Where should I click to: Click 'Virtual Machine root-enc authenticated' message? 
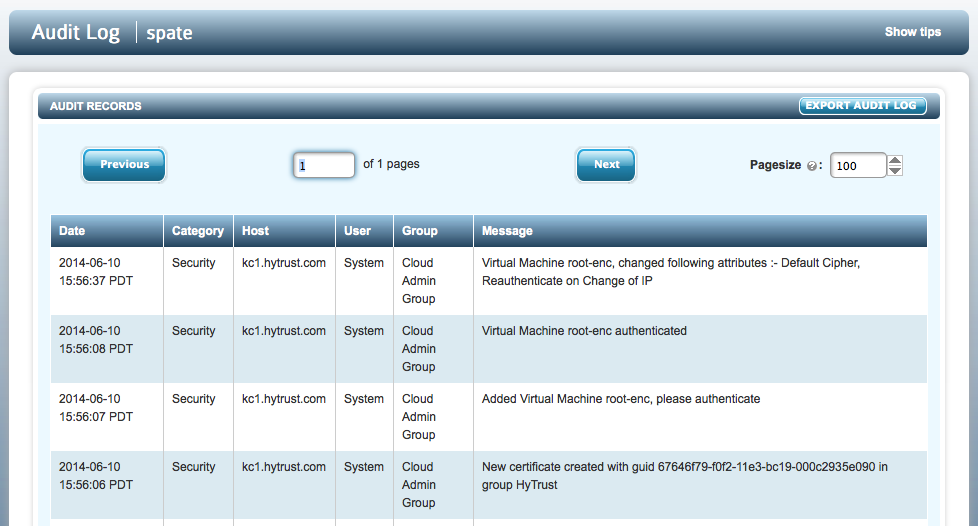point(584,331)
